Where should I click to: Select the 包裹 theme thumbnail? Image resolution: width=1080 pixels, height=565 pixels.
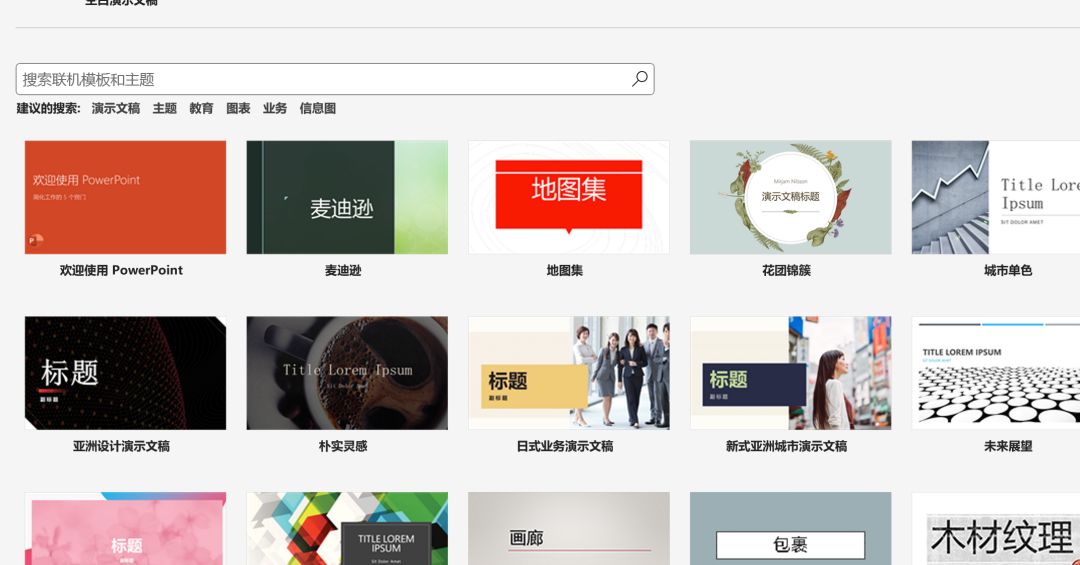pos(791,528)
